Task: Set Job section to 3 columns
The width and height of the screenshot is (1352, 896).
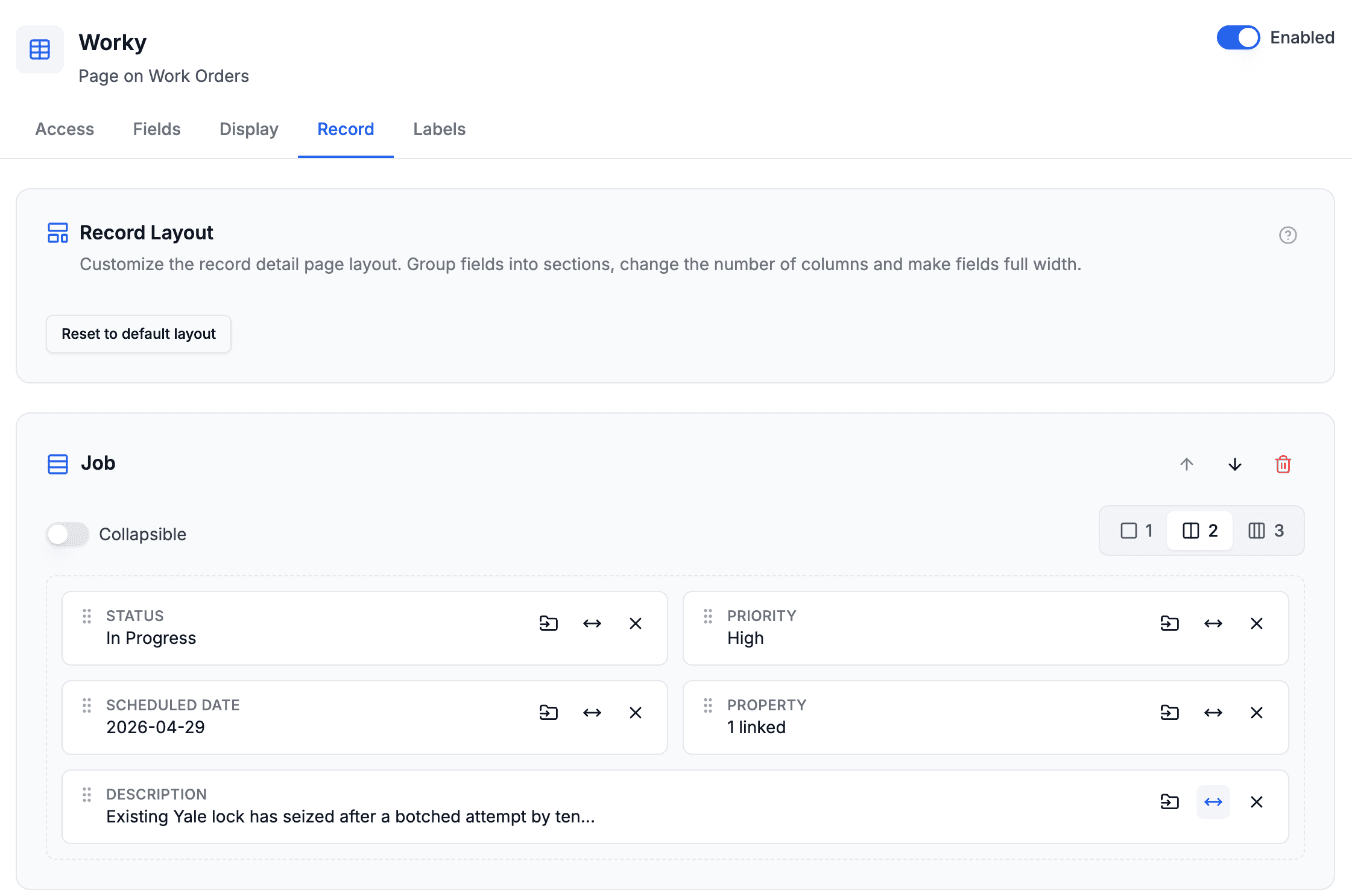Action: 1266,530
